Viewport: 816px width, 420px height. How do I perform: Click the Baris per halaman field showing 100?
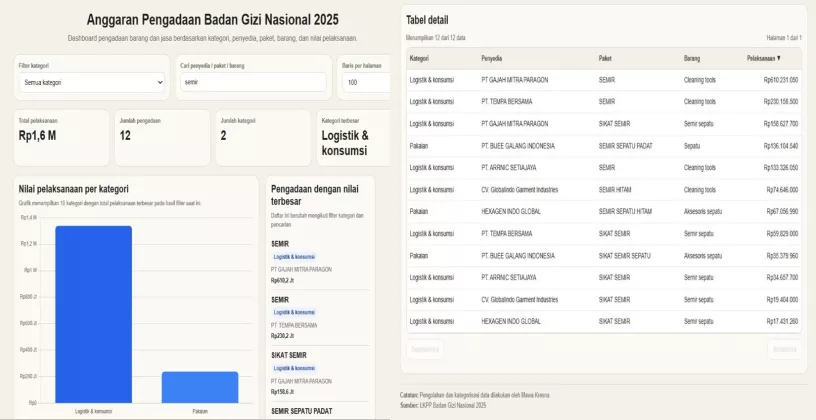tap(366, 82)
